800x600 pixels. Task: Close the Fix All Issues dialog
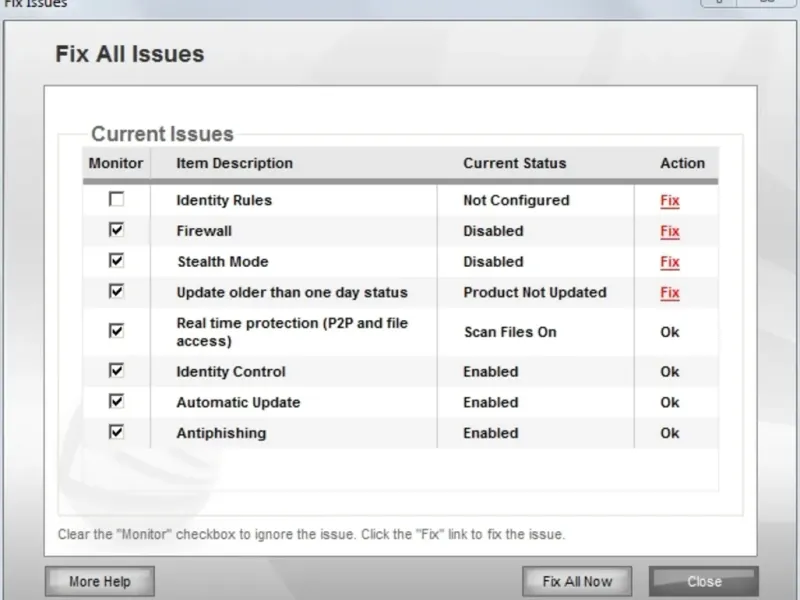click(704, 581)
